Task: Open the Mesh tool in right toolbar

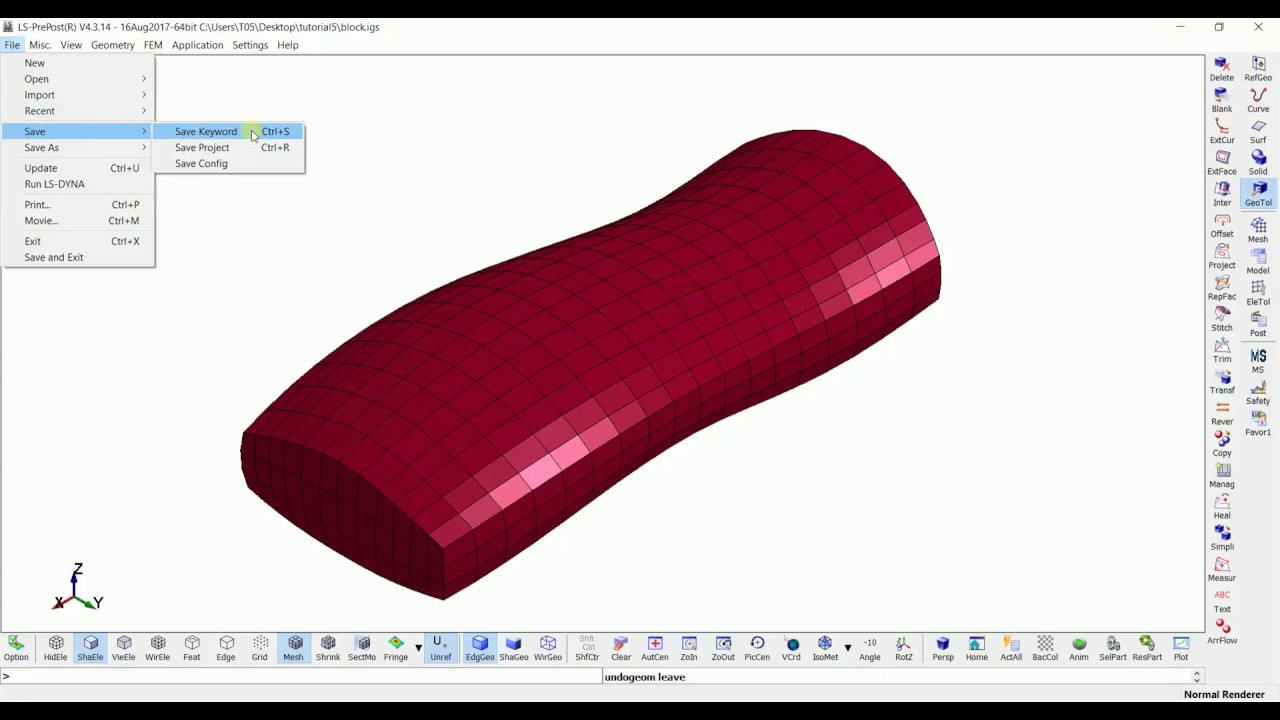Action: point(1258,230)
